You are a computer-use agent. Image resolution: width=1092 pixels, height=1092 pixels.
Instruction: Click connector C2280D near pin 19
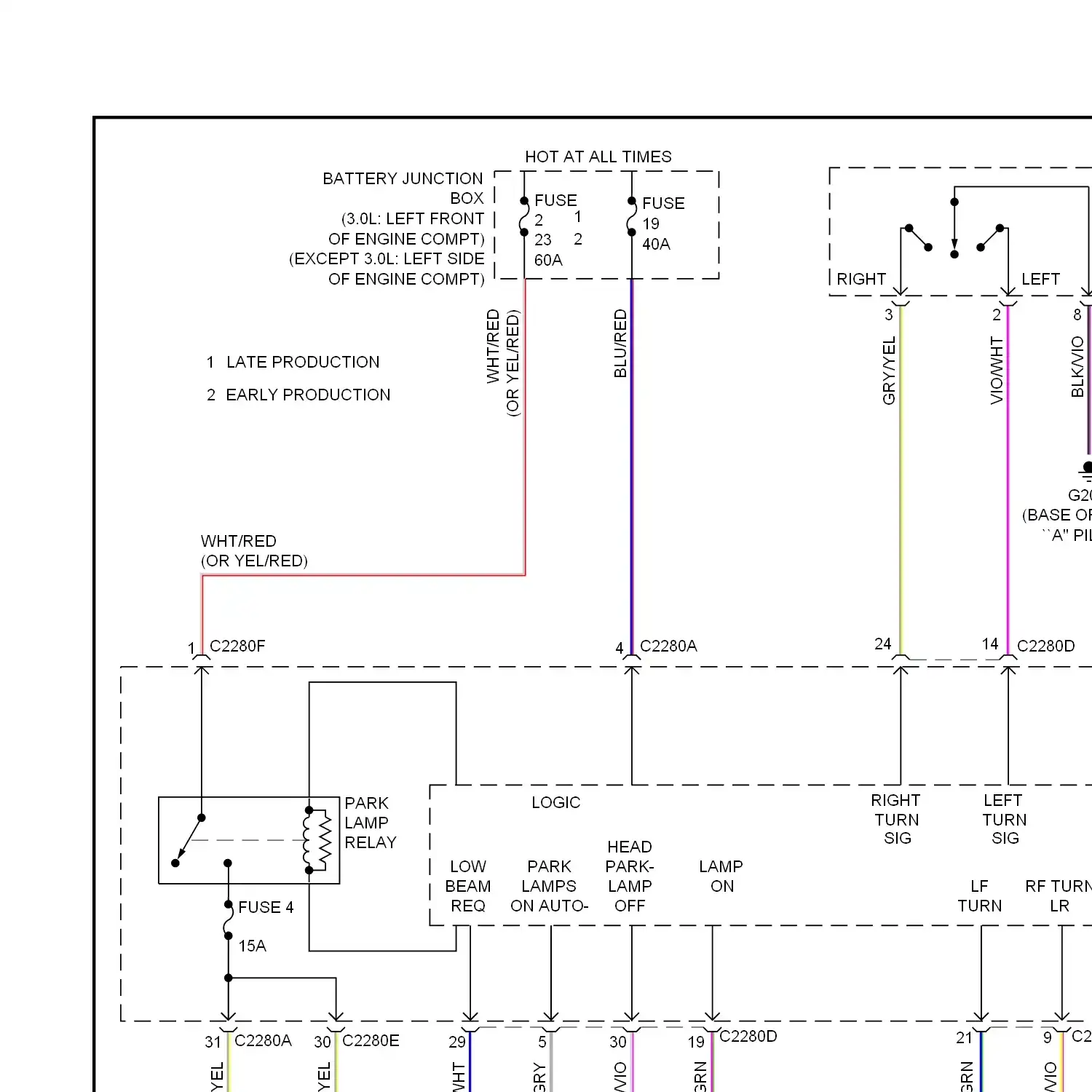pyautogui.click(x=748, y=1036)
